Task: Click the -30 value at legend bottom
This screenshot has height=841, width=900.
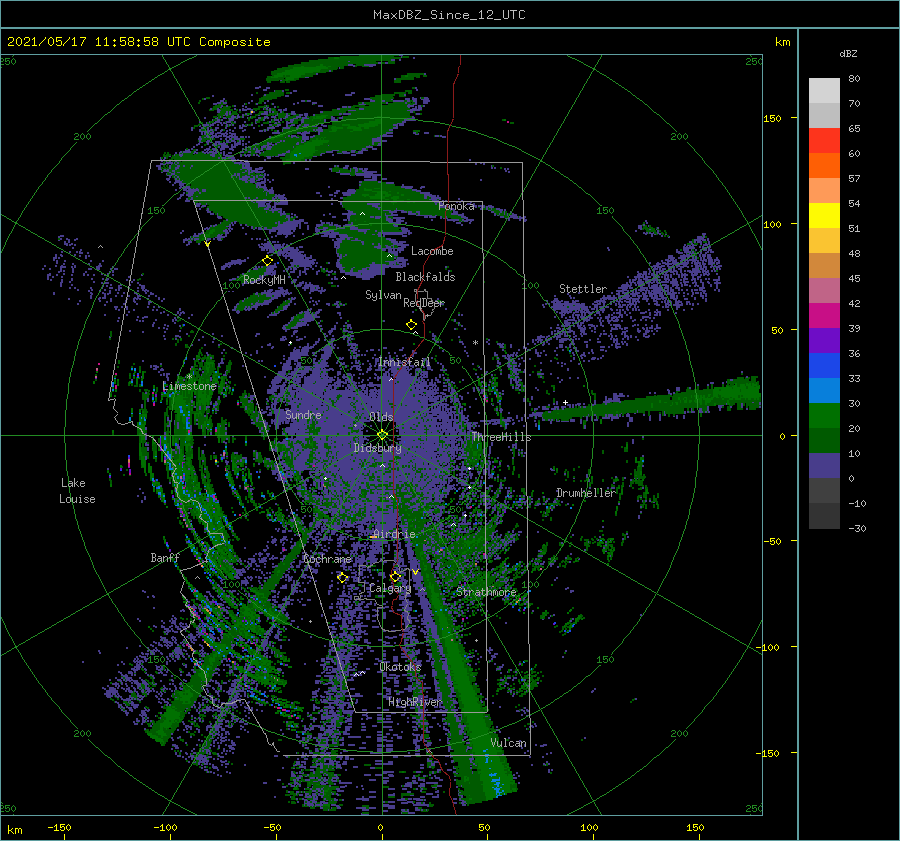Action: click(857, 528)
